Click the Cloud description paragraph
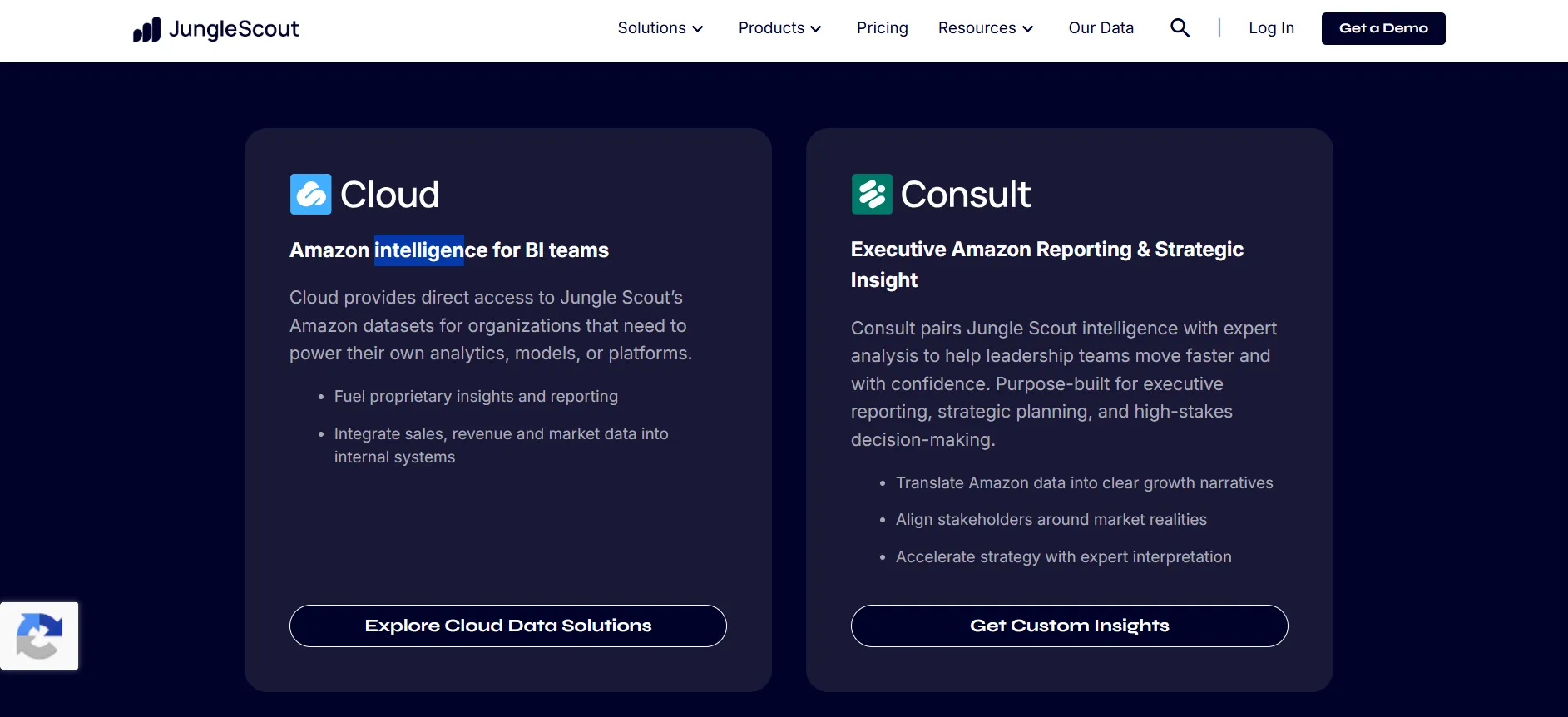The image size is (1568, 717). pyautogui.click(x=491, y=325)
